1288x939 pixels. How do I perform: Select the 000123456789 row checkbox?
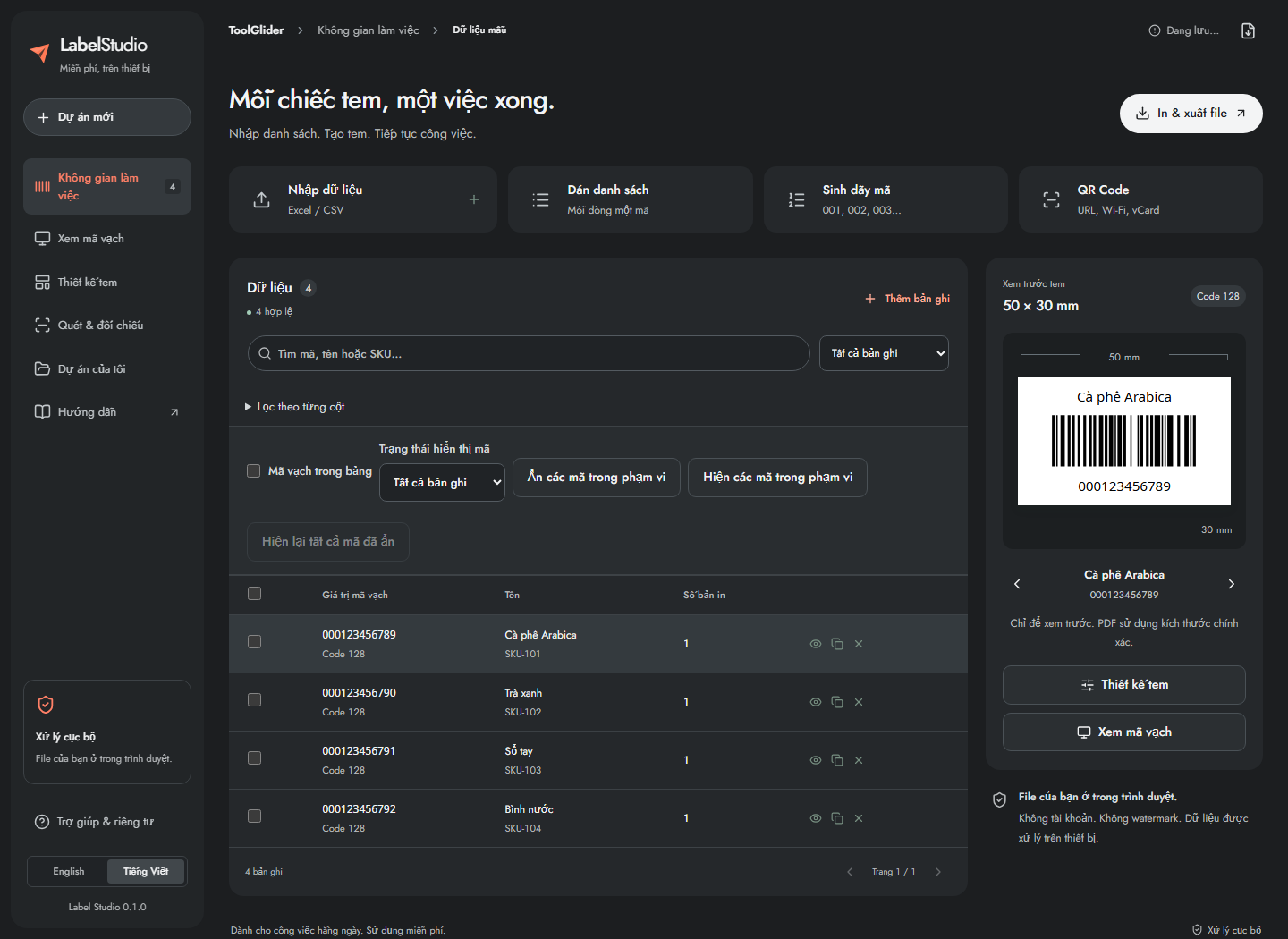[255, 642]
